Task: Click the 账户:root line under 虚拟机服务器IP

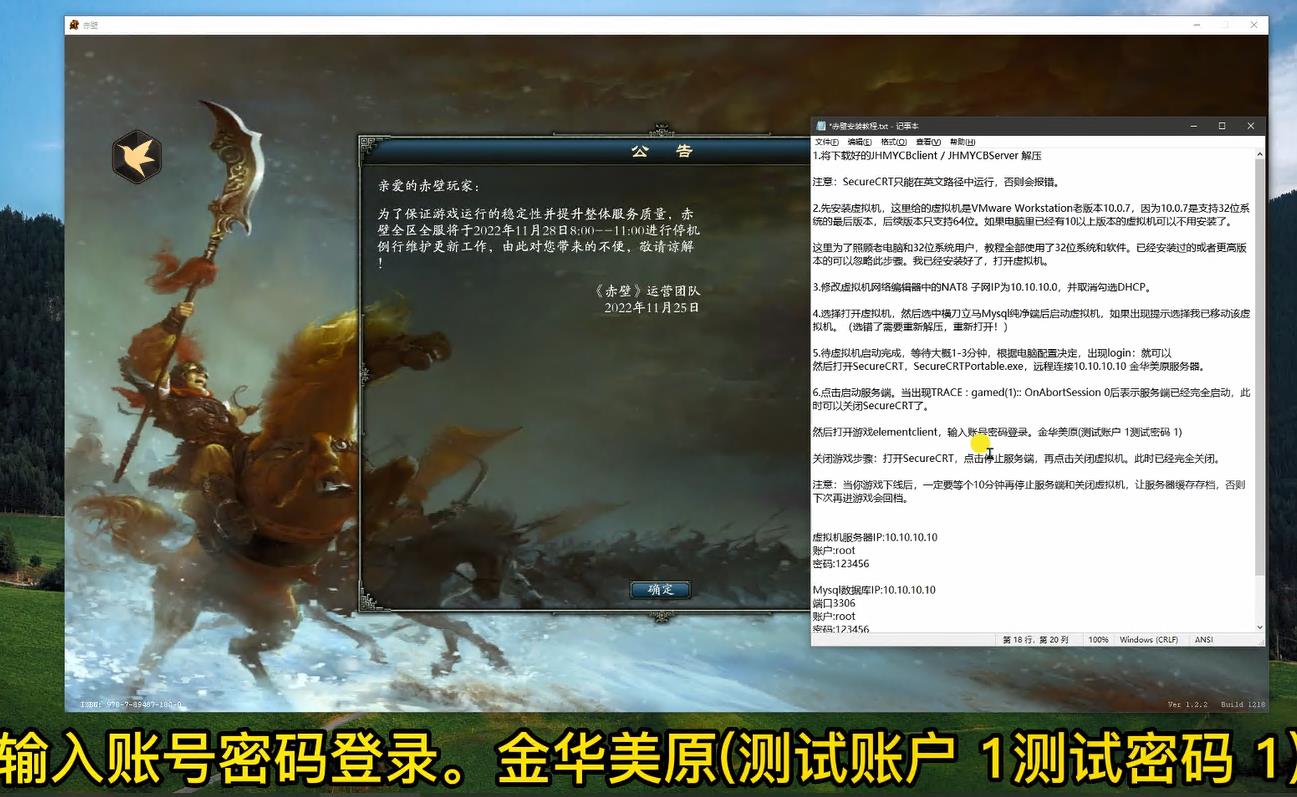Action: (x=834, y=550)
